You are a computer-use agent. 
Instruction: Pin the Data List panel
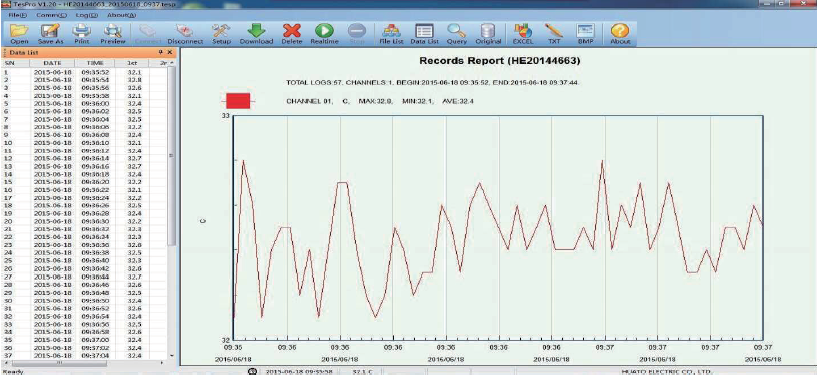click(x=161, y=52)
